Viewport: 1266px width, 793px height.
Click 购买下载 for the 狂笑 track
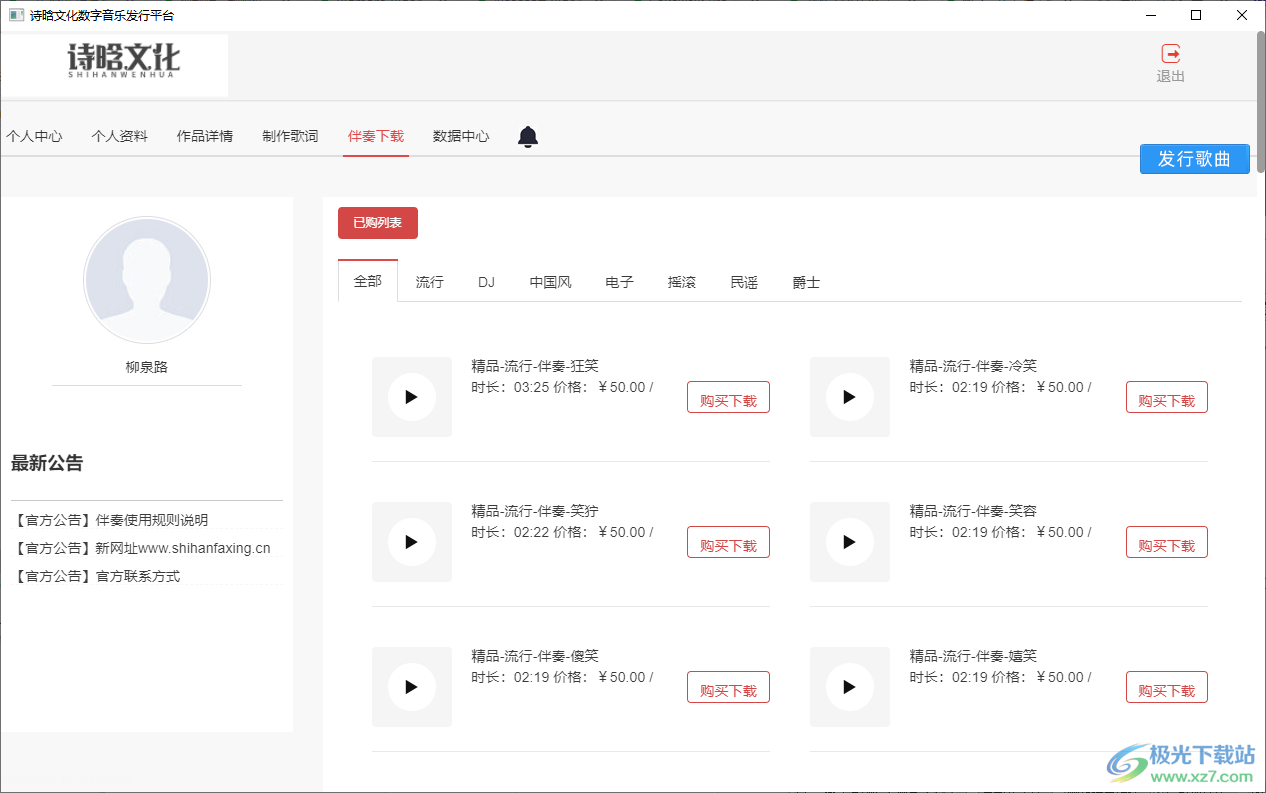(x=728, y=398)
